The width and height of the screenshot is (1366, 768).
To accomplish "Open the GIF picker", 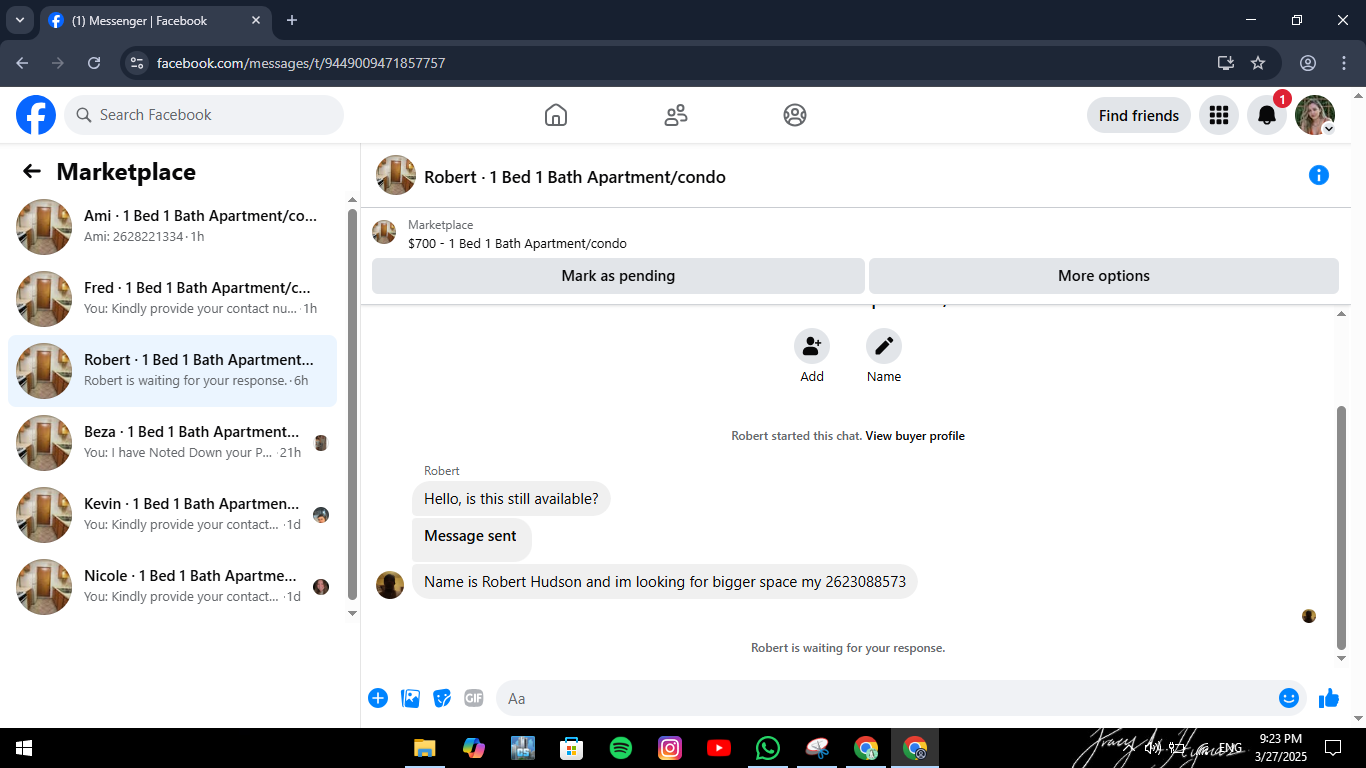I will click(x=474, y=698).
